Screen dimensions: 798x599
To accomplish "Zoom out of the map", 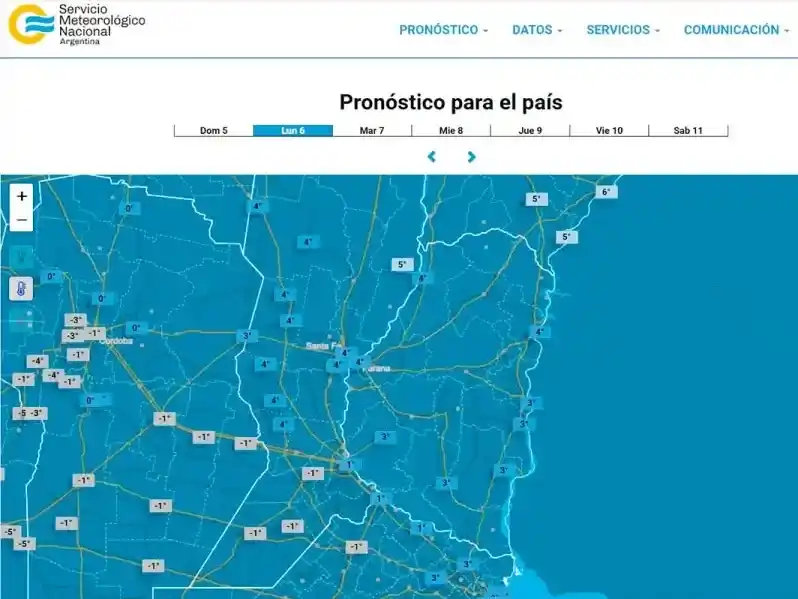I will tap(21, 220).
